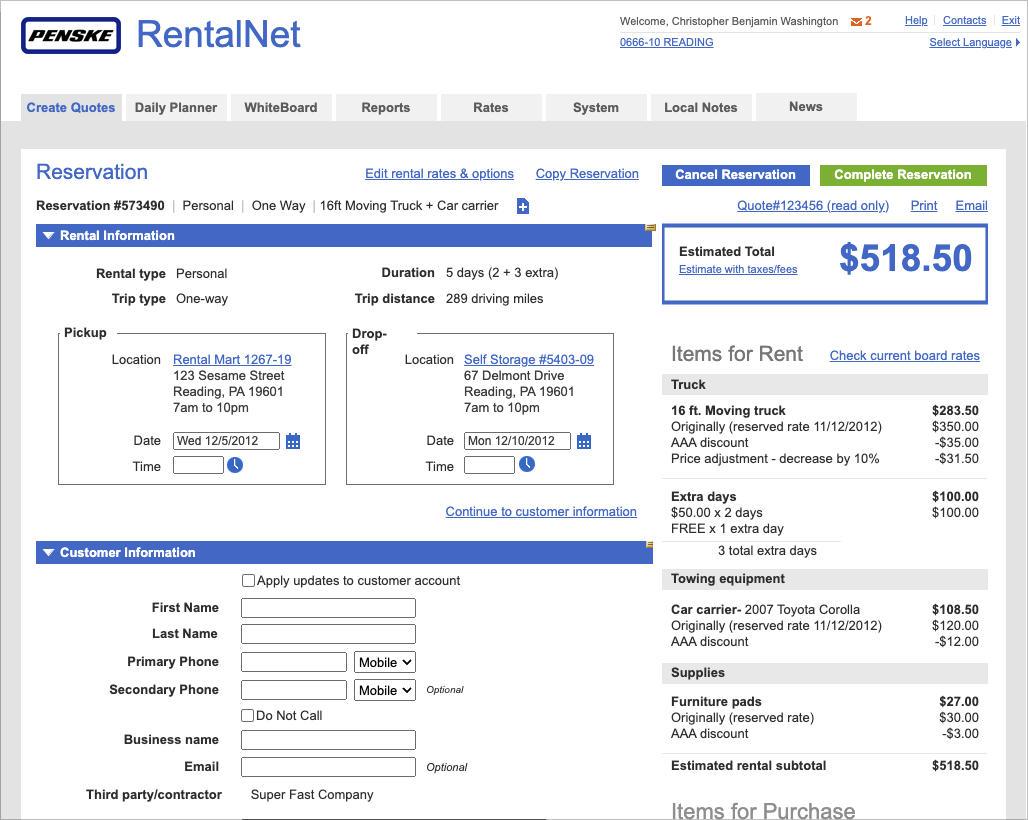The width and height of the screenshot is (1028, 820).
Task: Click the Super Fast Company text
Action: point(312,794)
